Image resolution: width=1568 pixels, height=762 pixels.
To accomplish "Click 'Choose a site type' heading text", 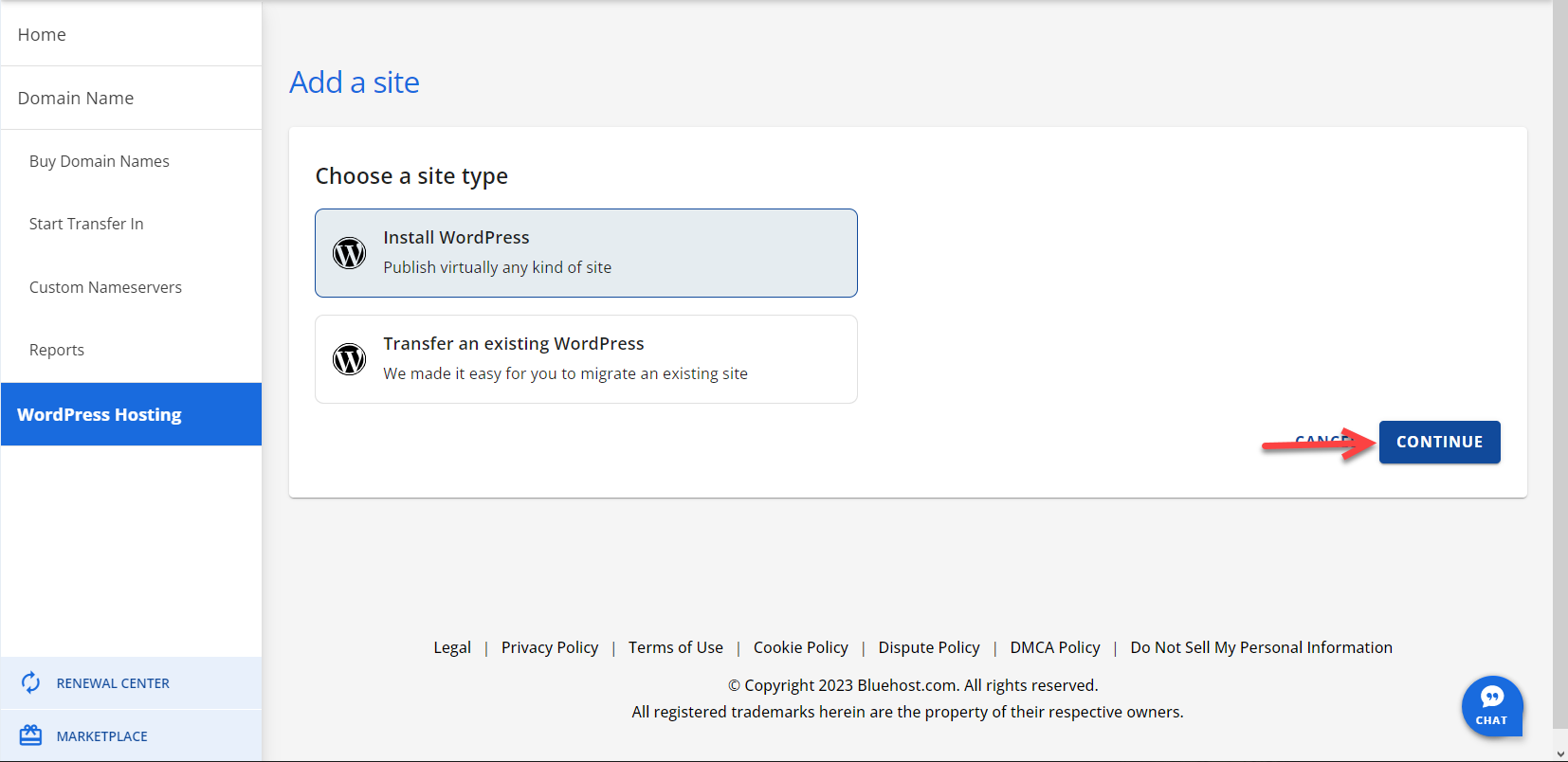I will (x=411, y=176).
